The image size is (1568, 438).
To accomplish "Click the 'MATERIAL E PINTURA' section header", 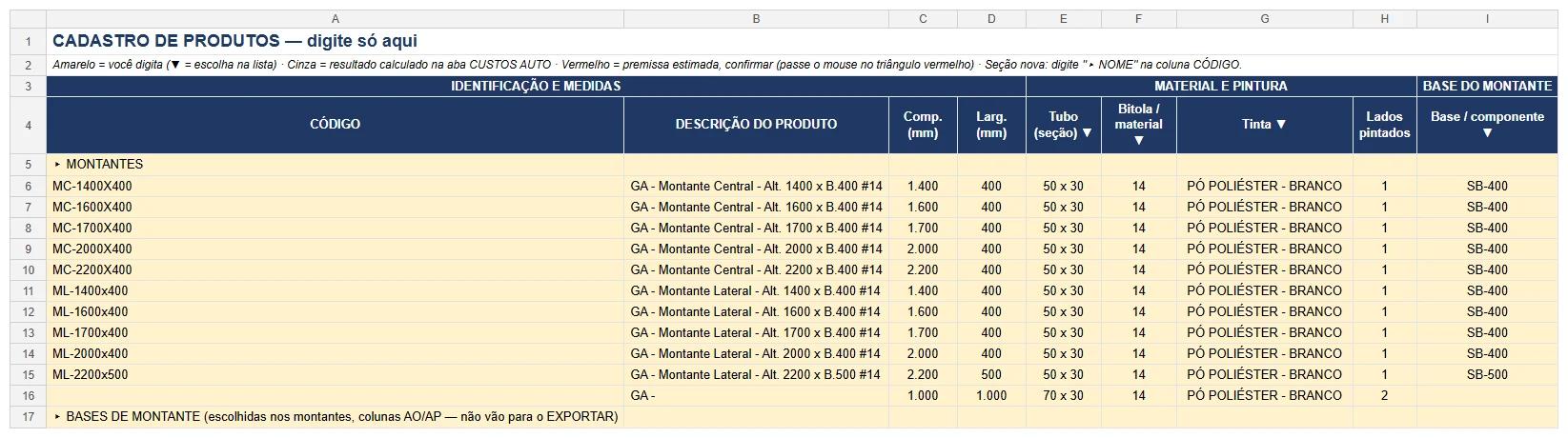I will pos(1221,86).
